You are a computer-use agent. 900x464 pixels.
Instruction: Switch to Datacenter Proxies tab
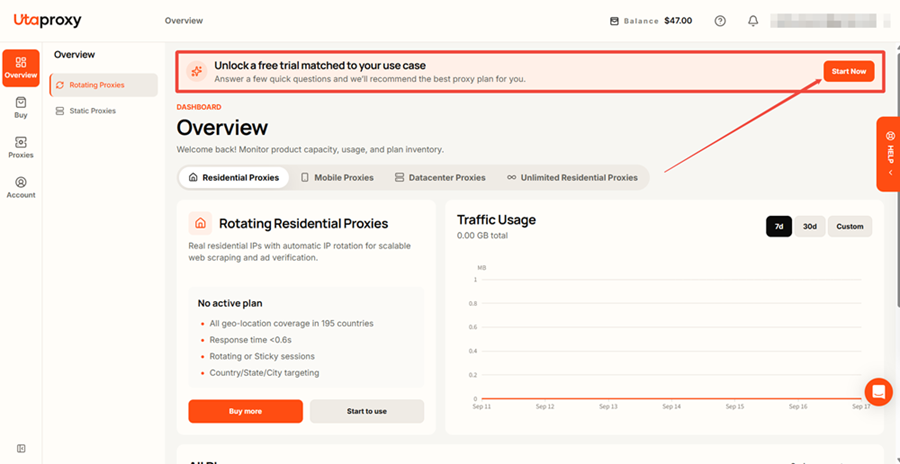pyautogui.click(x=440, y=177)
